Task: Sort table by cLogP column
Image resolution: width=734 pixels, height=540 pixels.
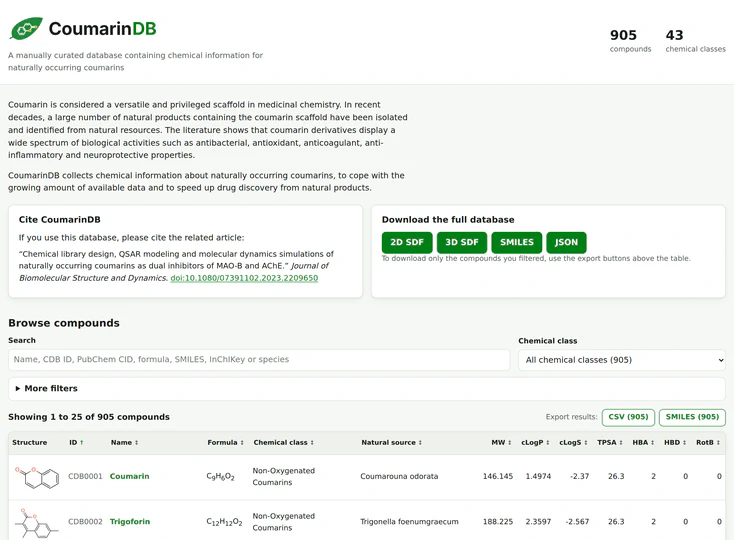Action: [535, 442]
